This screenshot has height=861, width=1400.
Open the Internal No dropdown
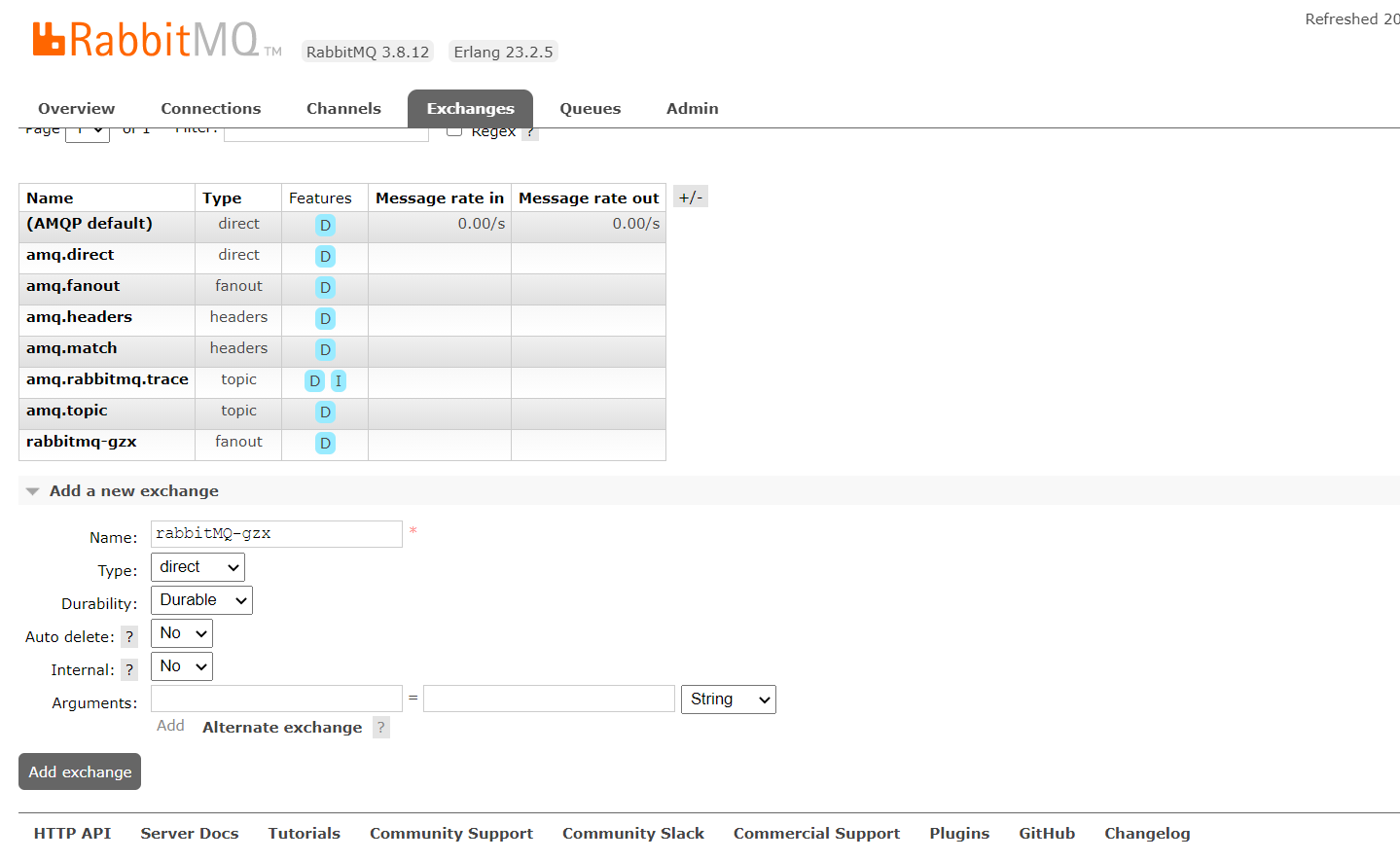[x=182, y=666]
